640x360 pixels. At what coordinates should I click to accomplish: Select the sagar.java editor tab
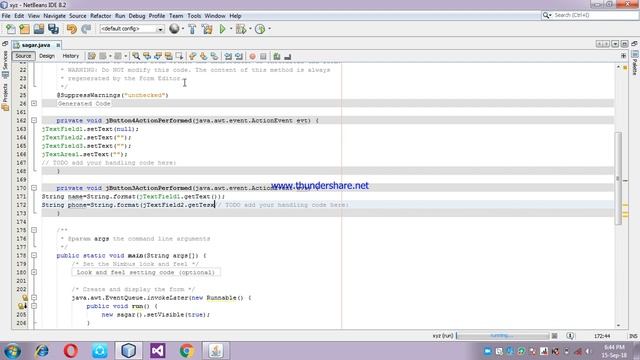point(36,45)
